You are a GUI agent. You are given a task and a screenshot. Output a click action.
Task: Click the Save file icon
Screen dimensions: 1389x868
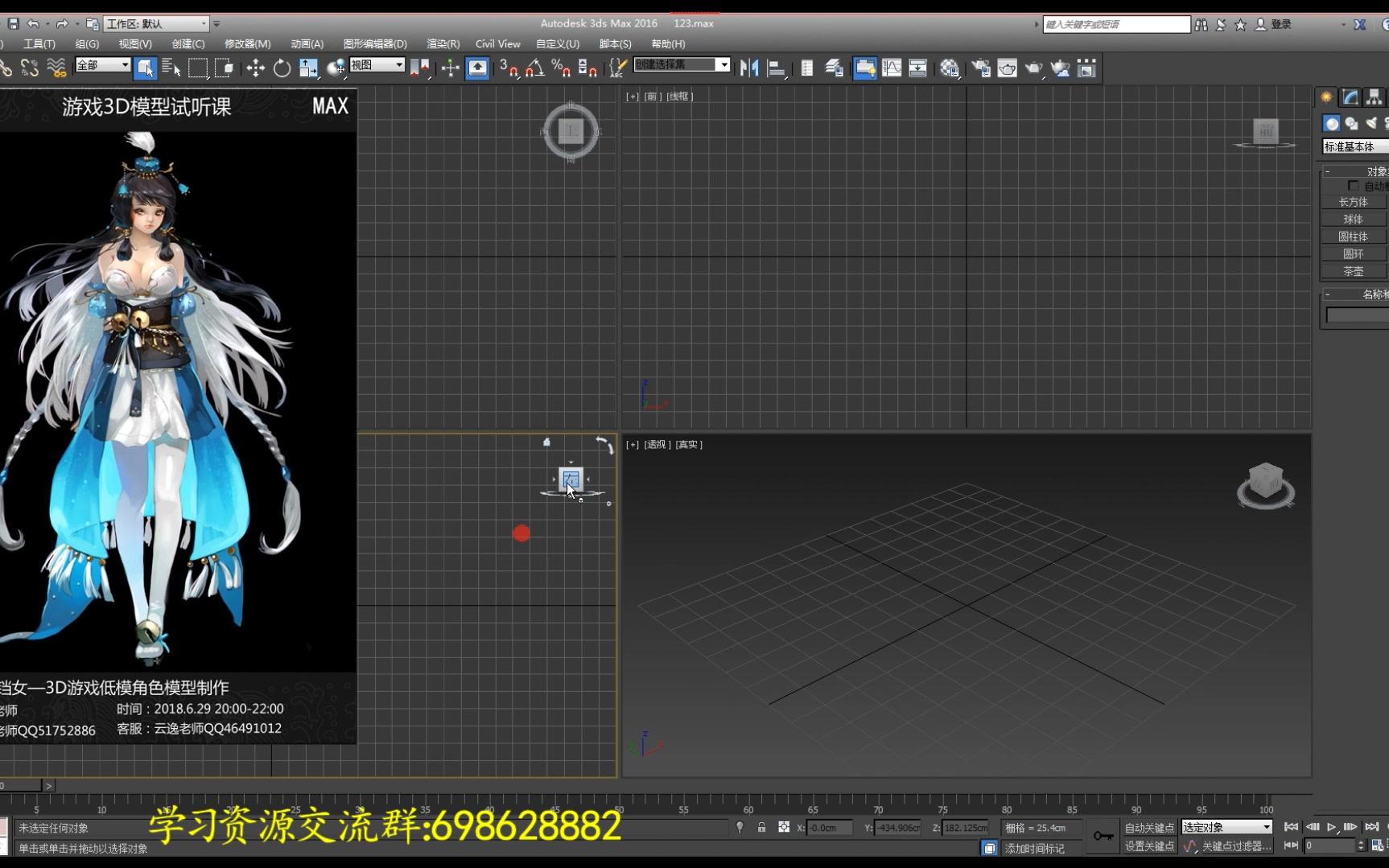point(14,24)
